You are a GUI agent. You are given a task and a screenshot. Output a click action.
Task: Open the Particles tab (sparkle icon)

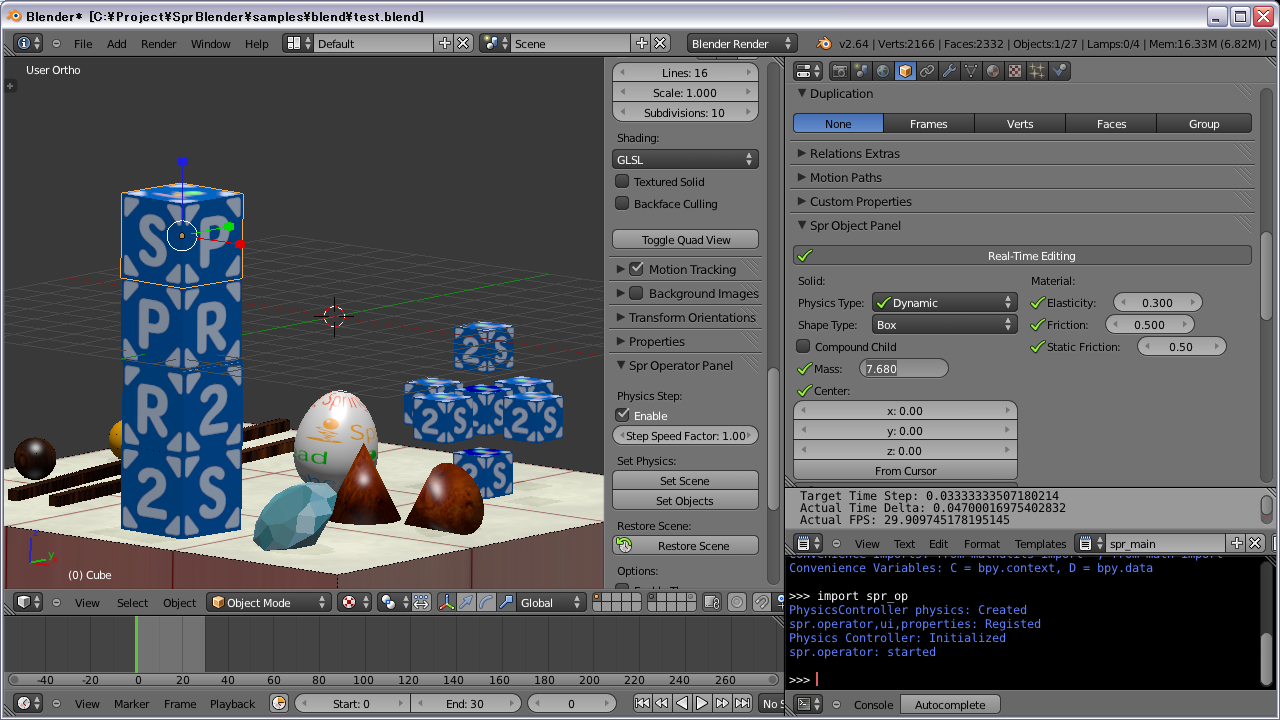(1037, 71)
